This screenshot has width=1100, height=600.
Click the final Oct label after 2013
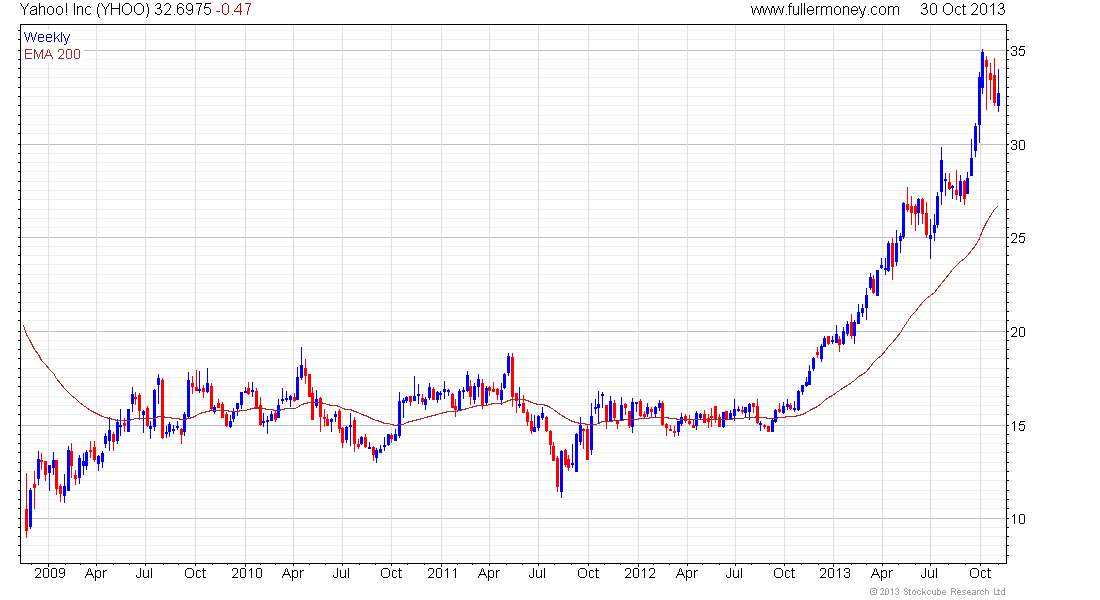pyautogui.click(x=980, y=573)
